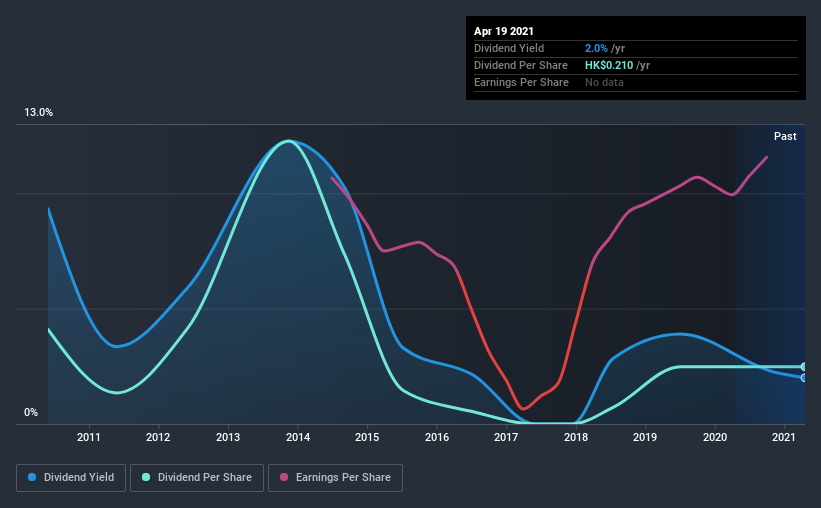Click the Apr 19 2021 tooltip date

(503, 31)
